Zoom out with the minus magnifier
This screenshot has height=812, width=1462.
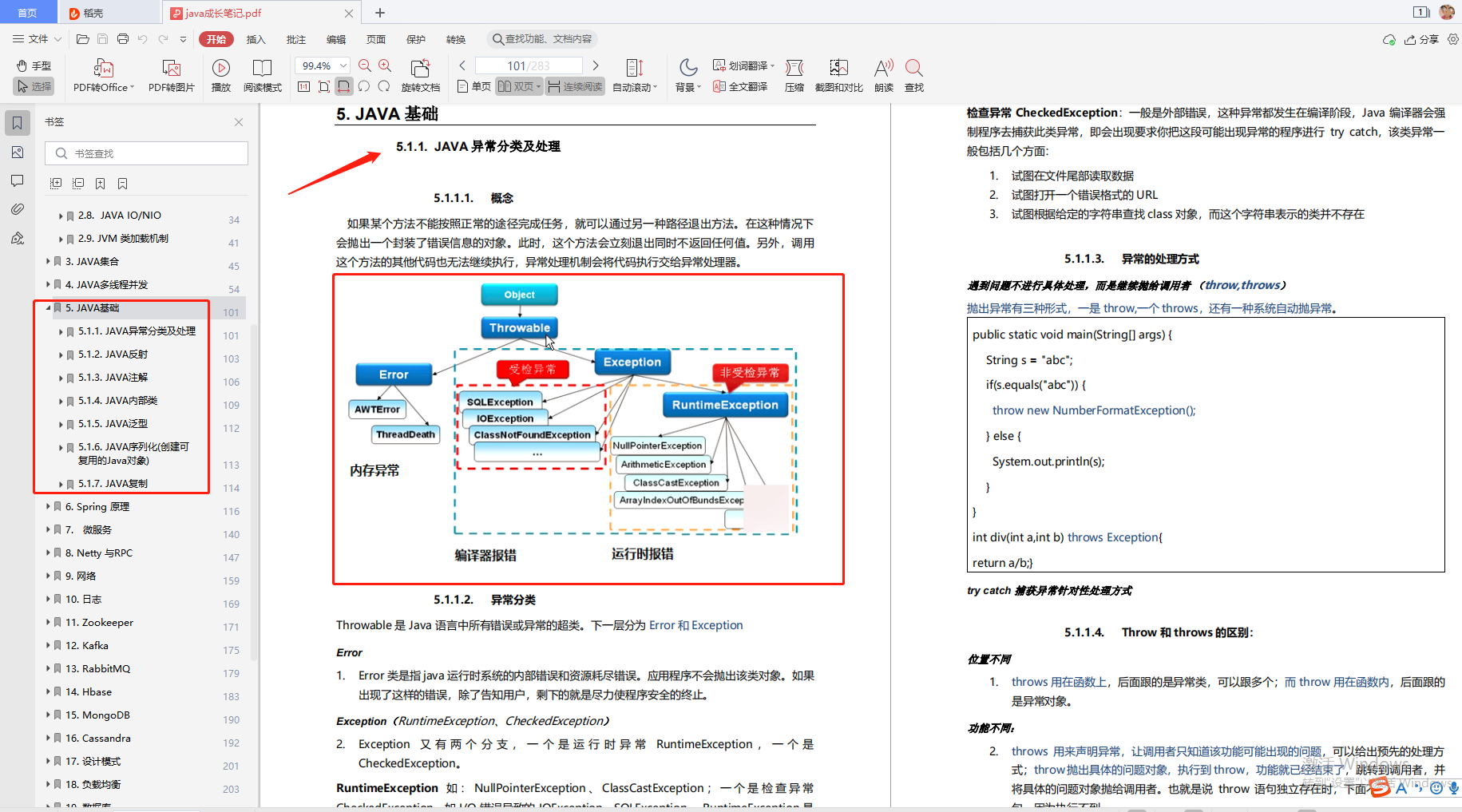click(365, 65)
